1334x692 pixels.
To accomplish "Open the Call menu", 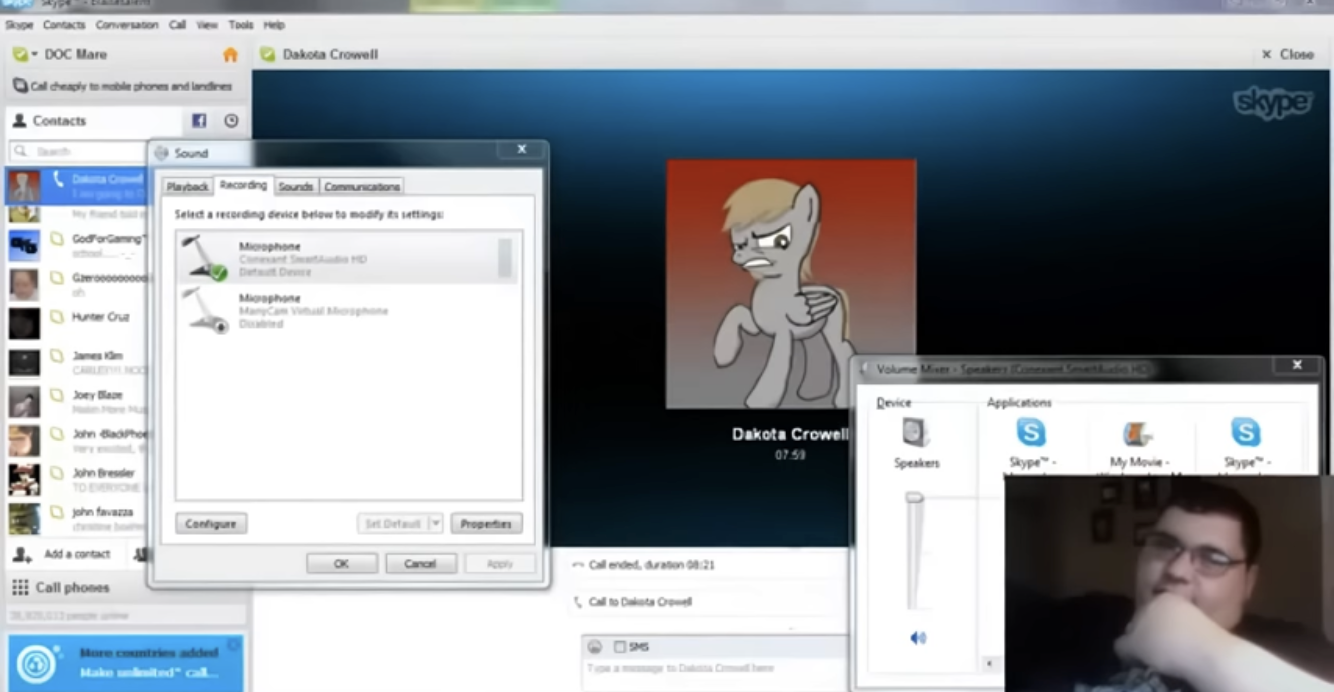I will point(177,25).
